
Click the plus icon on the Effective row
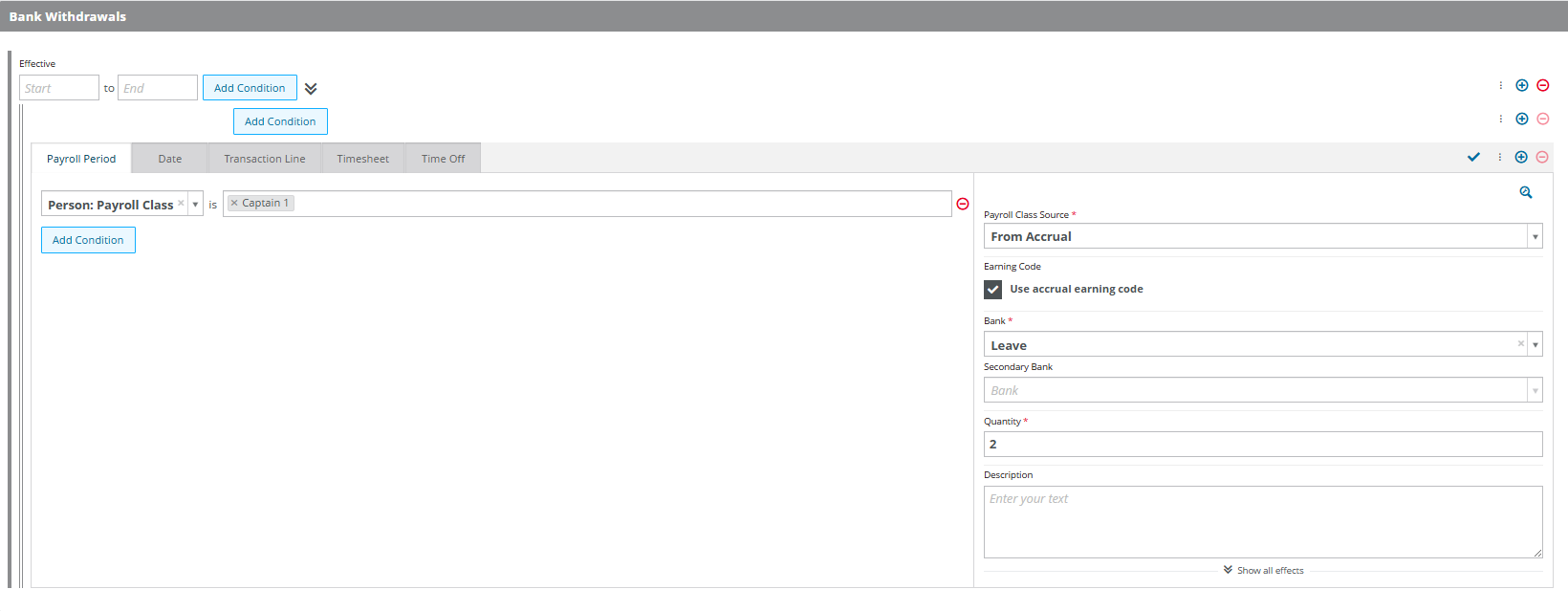tap(1522, 86)
